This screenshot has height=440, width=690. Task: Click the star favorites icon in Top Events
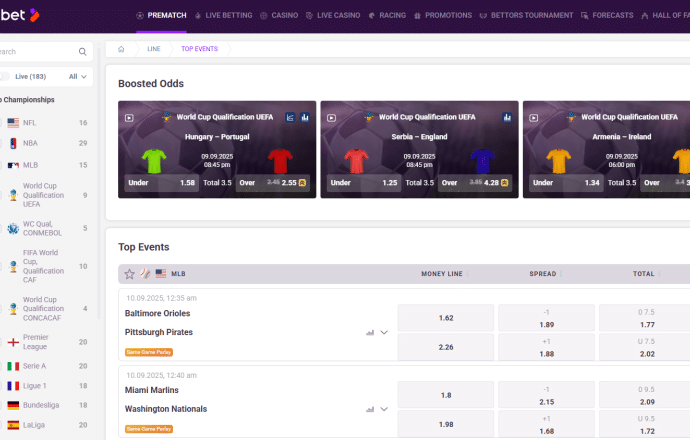point(129,273)
